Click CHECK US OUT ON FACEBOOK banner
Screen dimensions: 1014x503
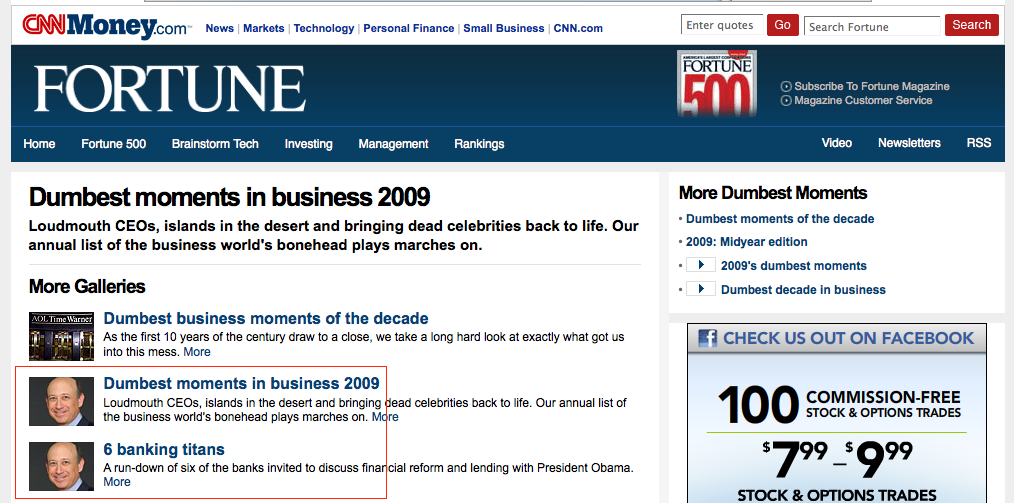[837, 338]
